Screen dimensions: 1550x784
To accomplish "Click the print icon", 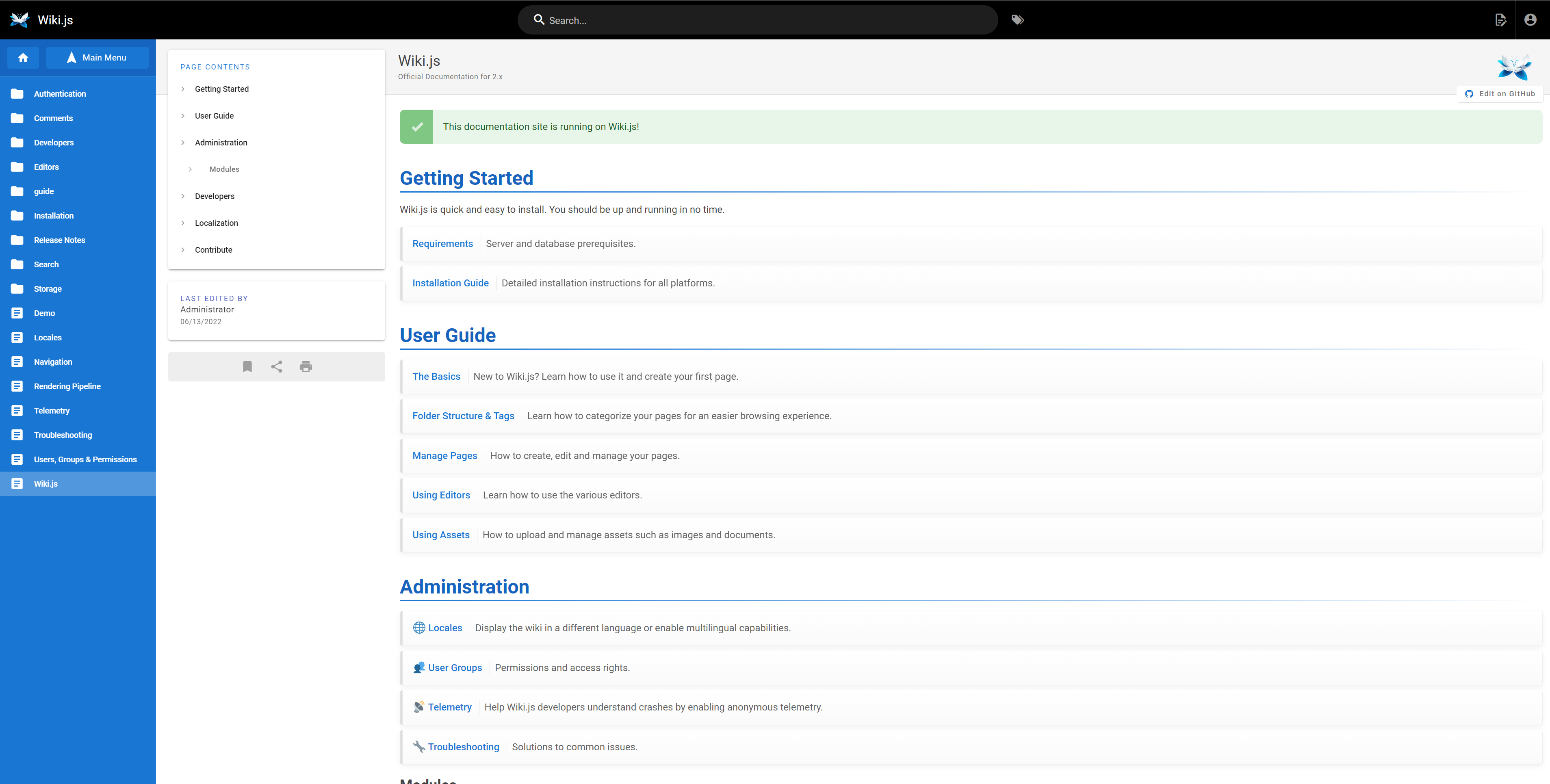I will click(x=306, y=366).
